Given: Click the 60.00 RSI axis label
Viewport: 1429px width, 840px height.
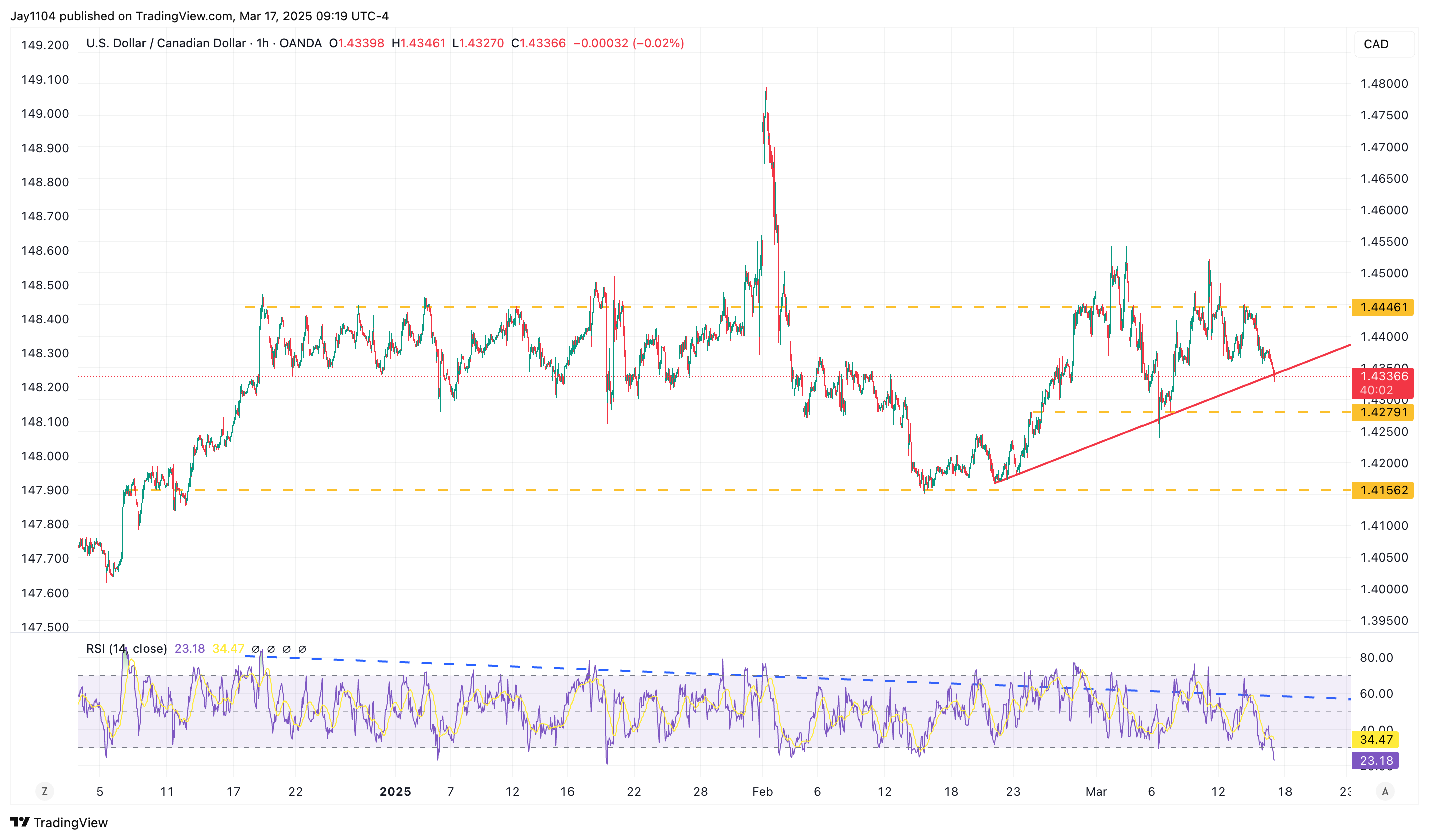Looking at the screenshot, I should (1376, 693).
